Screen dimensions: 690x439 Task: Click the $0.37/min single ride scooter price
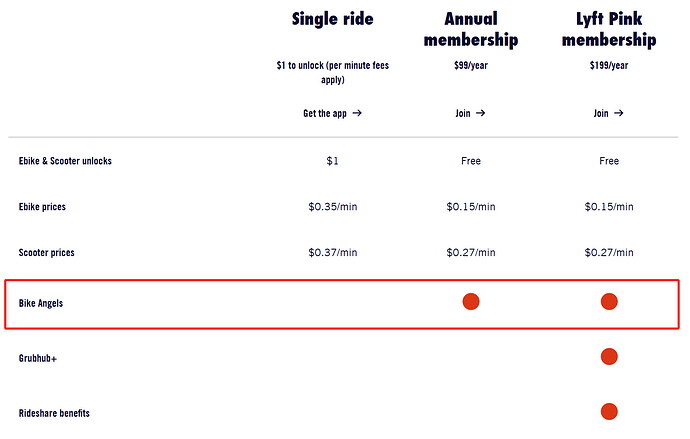coord(332,253)
